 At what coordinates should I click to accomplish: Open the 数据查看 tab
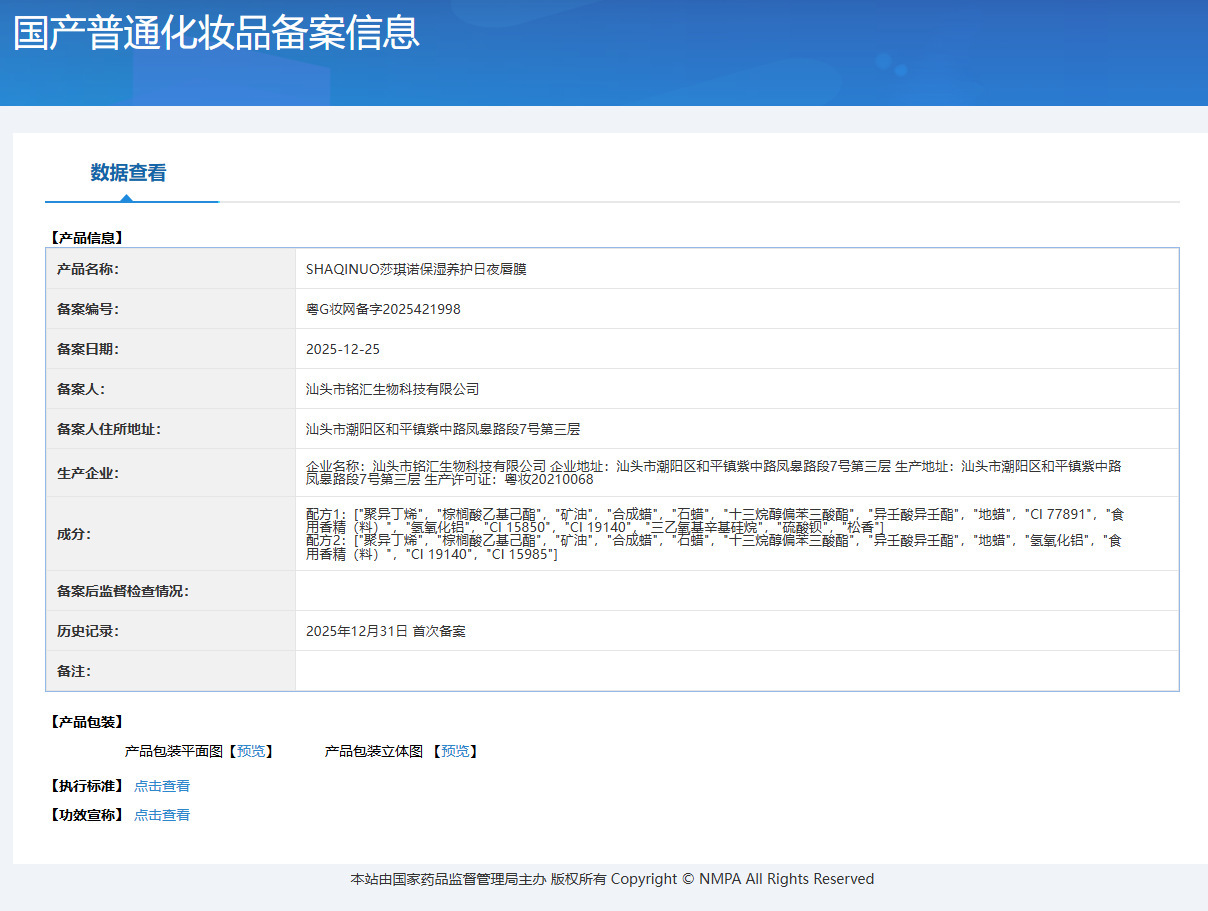click(128, 173)
